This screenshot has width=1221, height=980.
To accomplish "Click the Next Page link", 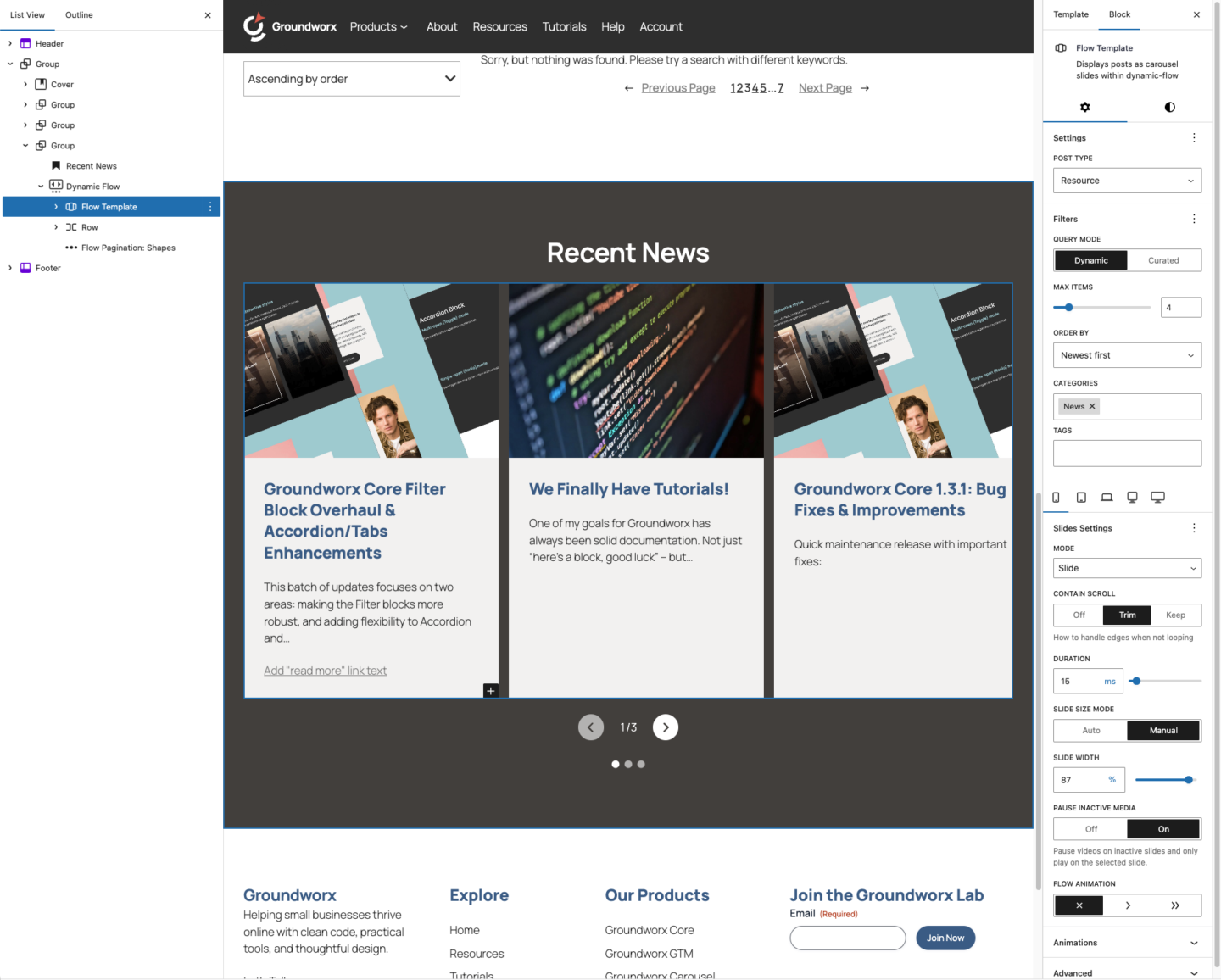I will [824, 87].
